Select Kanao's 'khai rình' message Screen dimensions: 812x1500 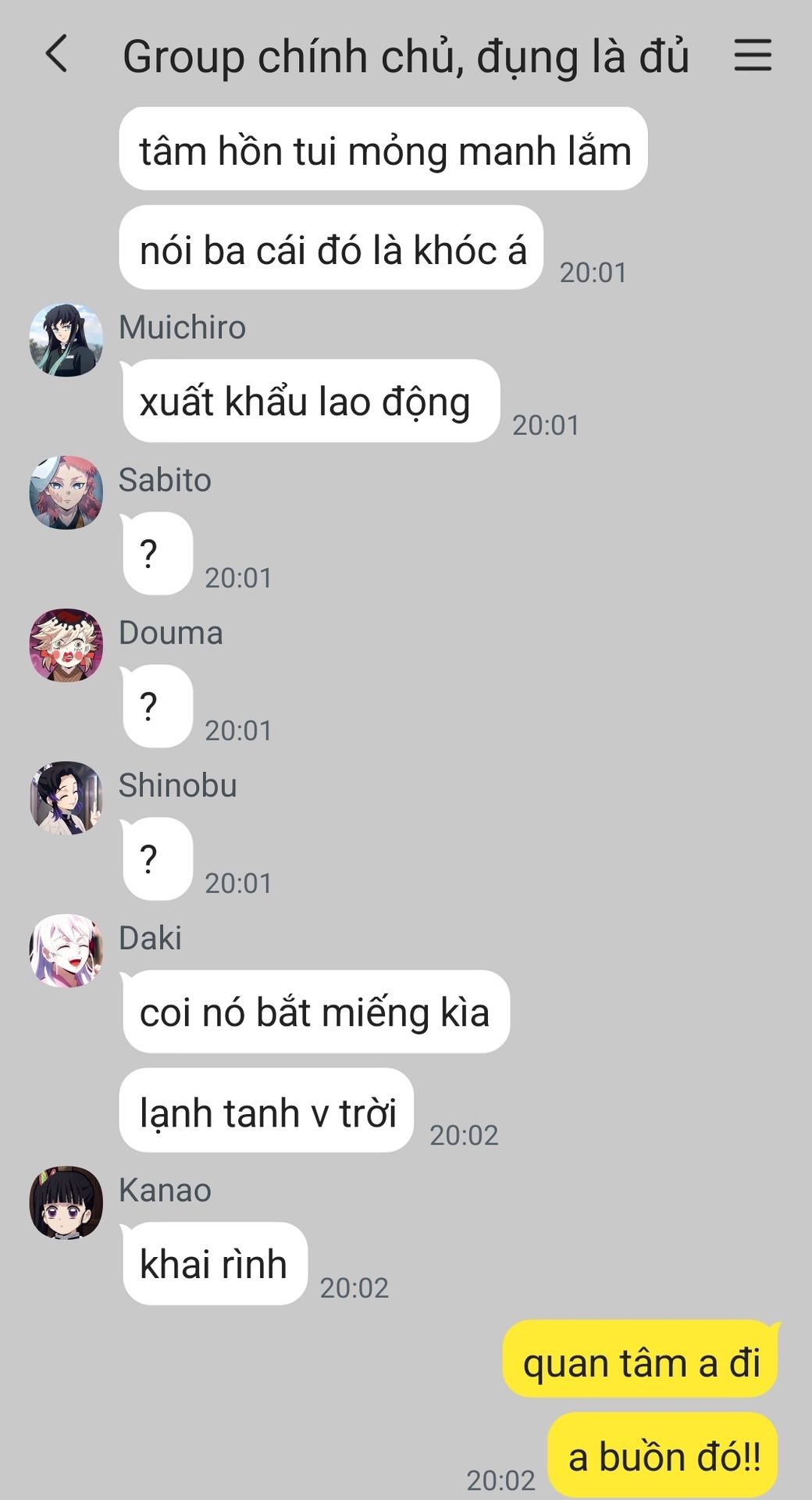click(x=214, y=1263)
